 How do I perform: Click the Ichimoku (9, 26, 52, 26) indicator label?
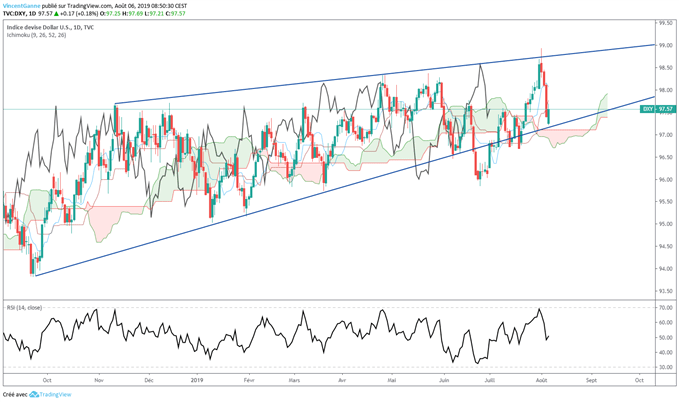click(x=36, y=35)
